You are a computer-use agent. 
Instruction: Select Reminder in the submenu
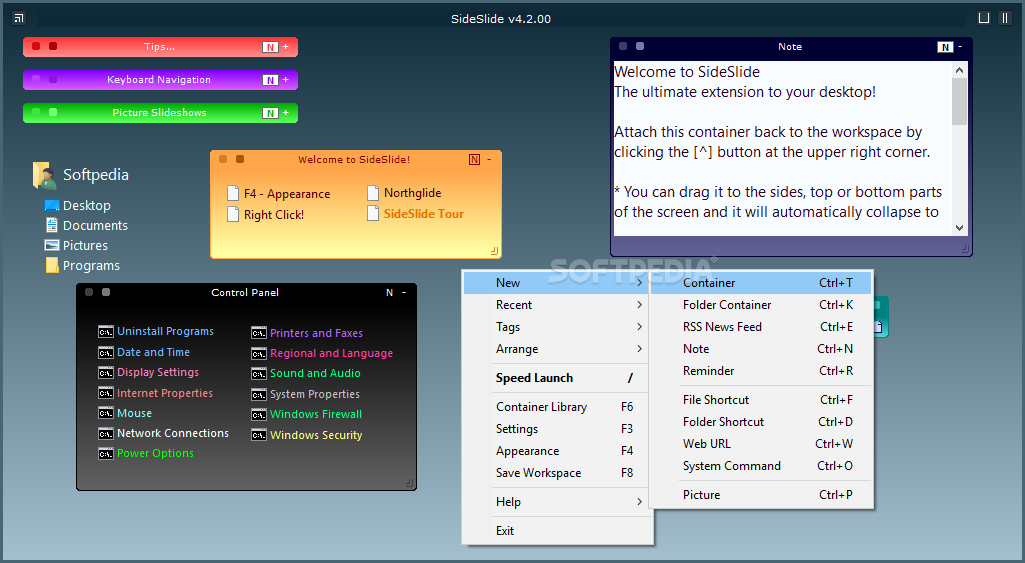tap(761, 371)
